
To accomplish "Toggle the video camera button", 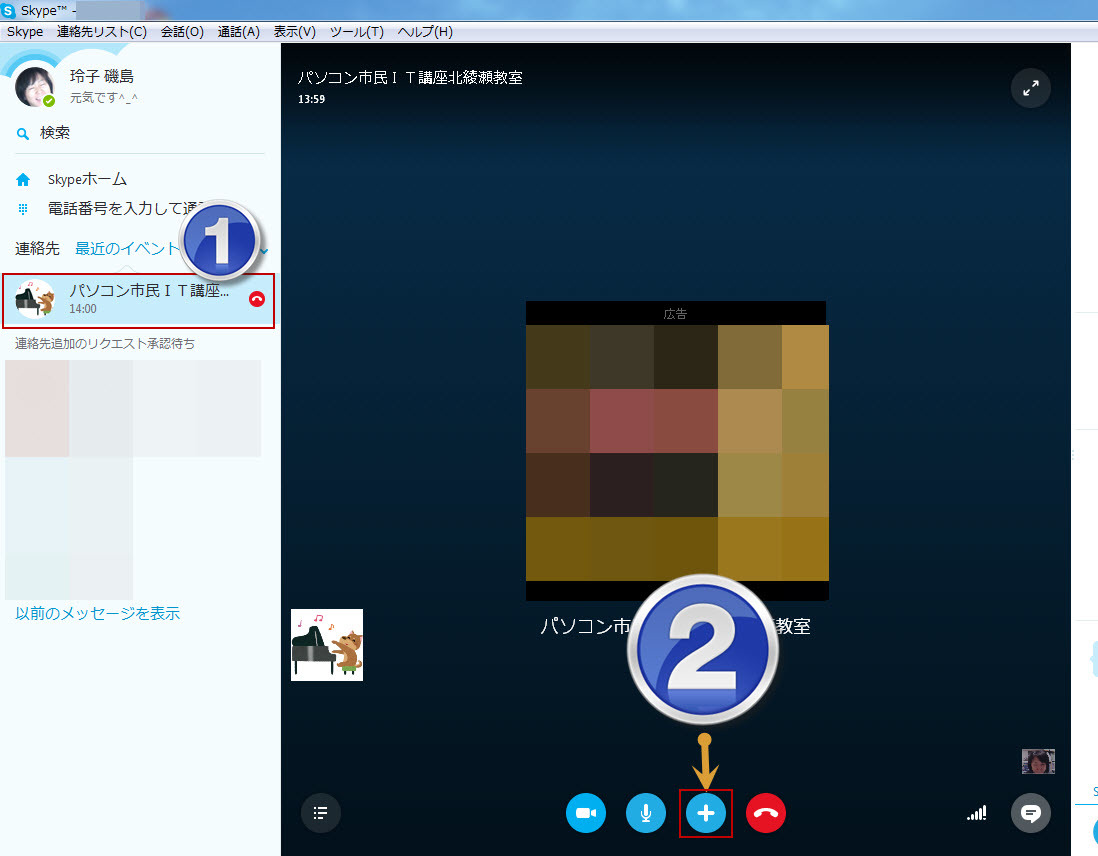I will pos(585,813).
